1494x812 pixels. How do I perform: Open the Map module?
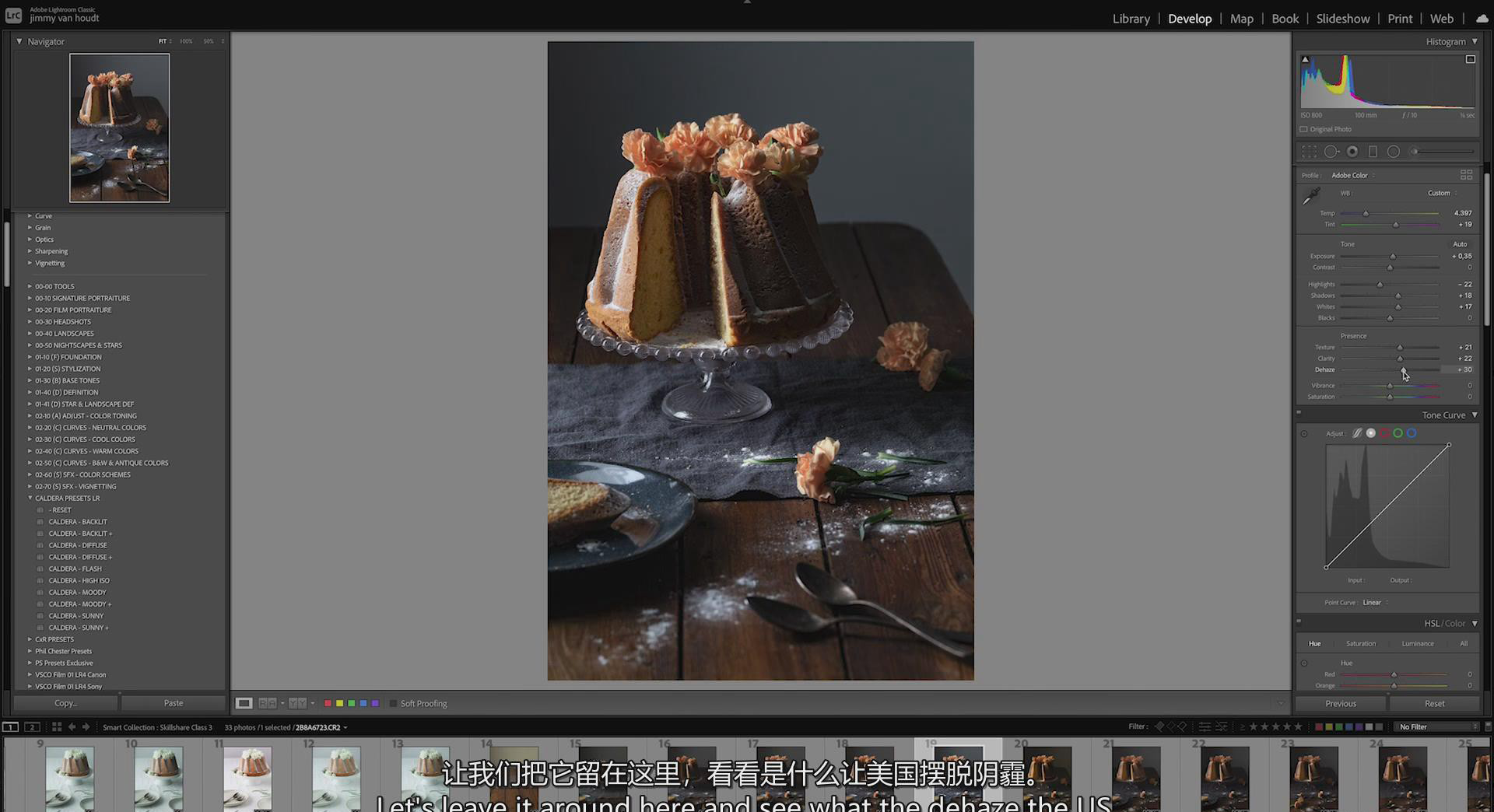(x=1241, y=19)
